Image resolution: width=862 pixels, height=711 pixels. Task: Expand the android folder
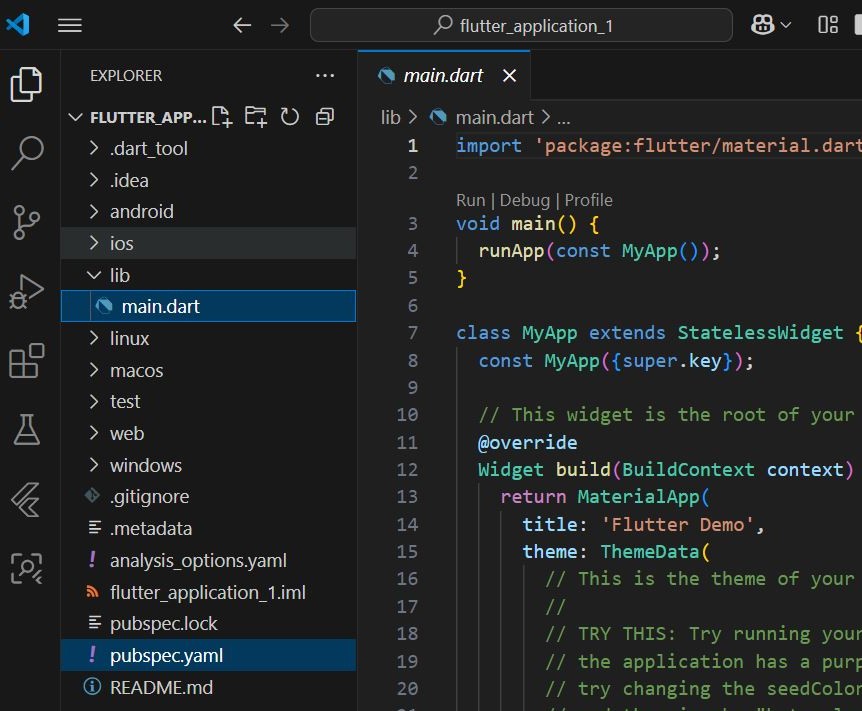[x=141, y=212]
